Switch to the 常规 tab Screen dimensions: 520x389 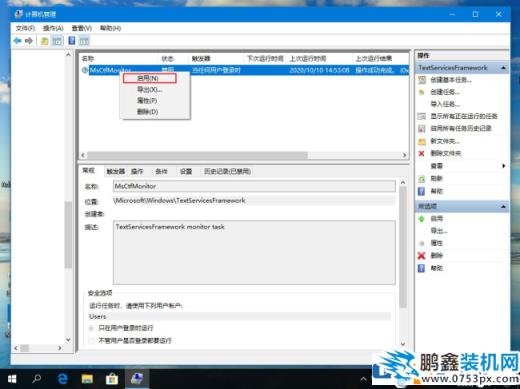89,170
